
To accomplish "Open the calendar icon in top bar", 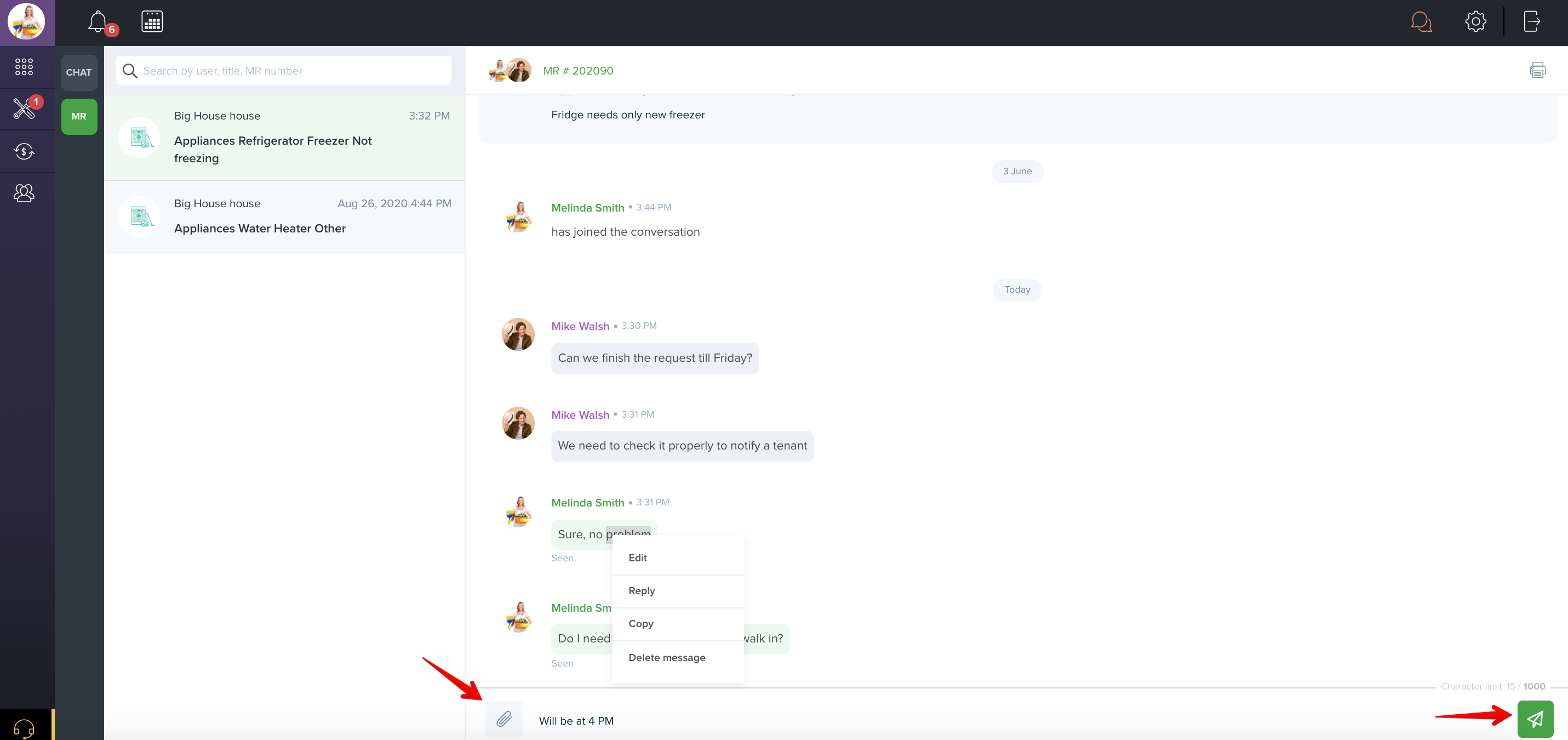I will [152, 22].
